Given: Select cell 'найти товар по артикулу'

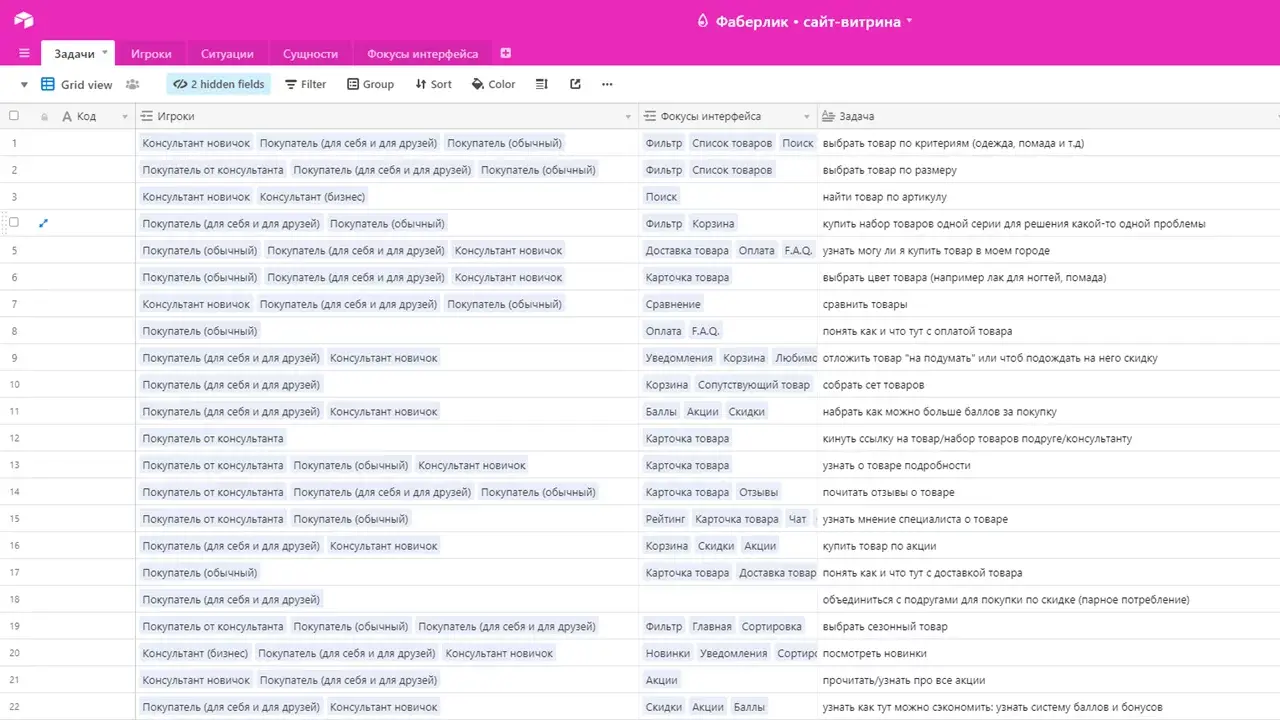Looking at the screenshot, I should [1048, 197].
